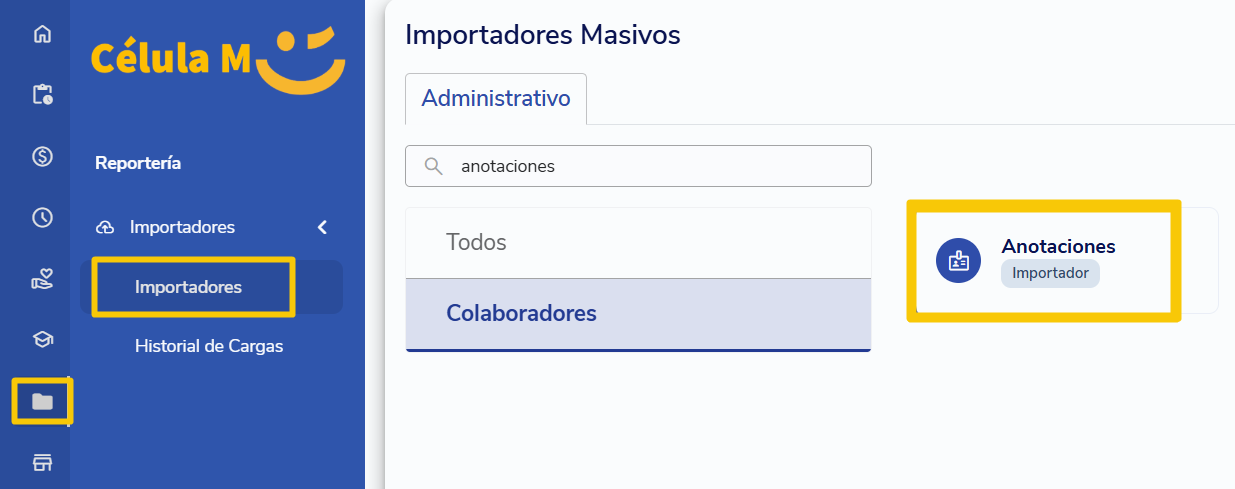The height and width of the screenshot is (489, 1235).
Task: Select the Todos category
Action: 638,243
